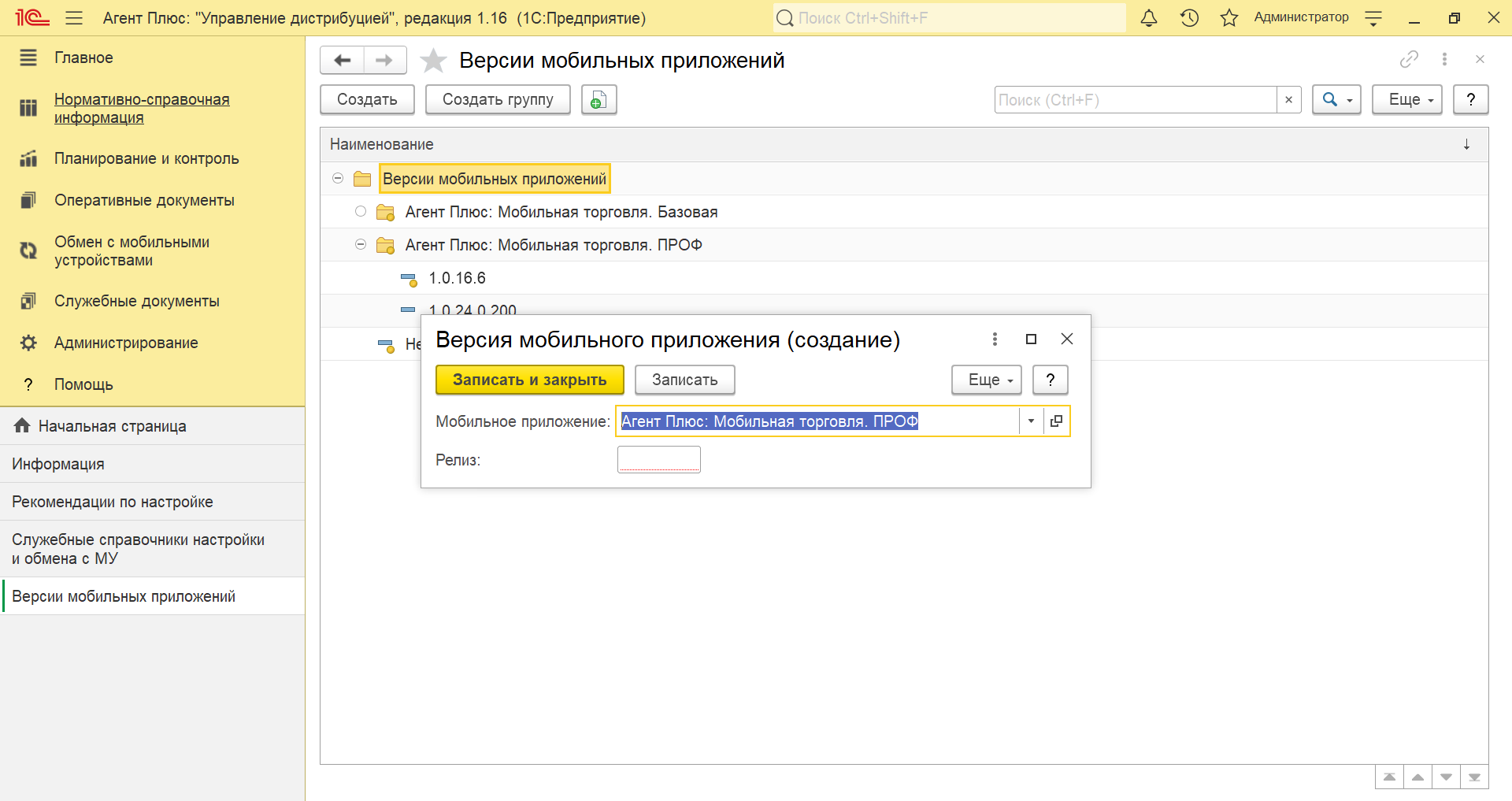Add page to favorites via gray star
This screenshot has width=1512, height=801.
coord(433,61)
